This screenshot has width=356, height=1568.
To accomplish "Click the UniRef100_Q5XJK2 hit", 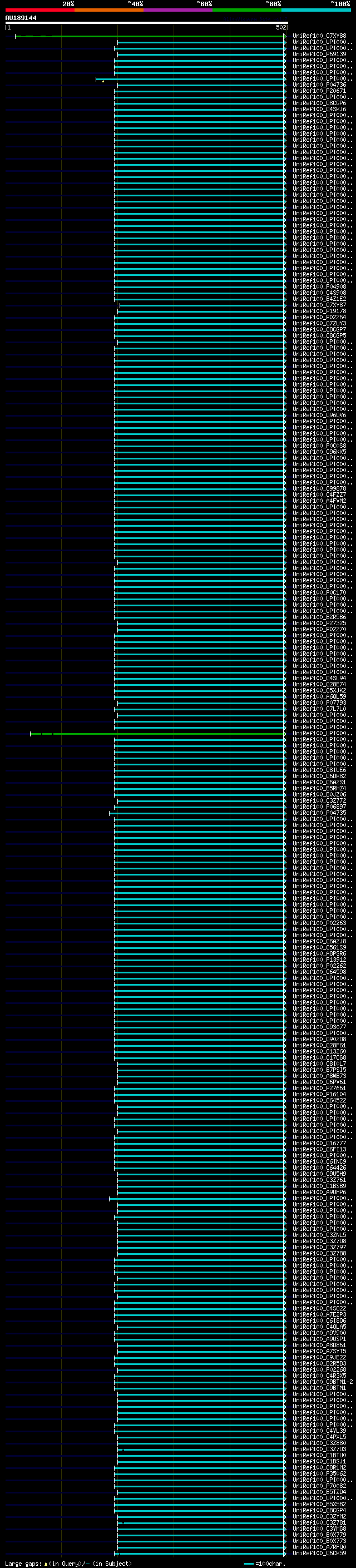I will (x=319, y=690).
